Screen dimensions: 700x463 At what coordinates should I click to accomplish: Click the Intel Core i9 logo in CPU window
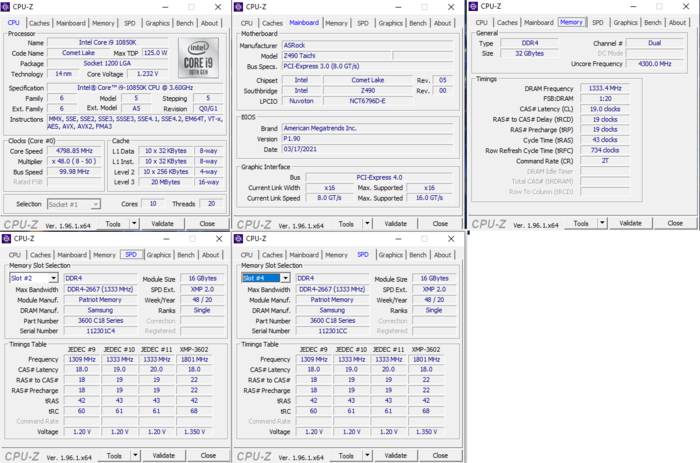click(x=199, y=58)
